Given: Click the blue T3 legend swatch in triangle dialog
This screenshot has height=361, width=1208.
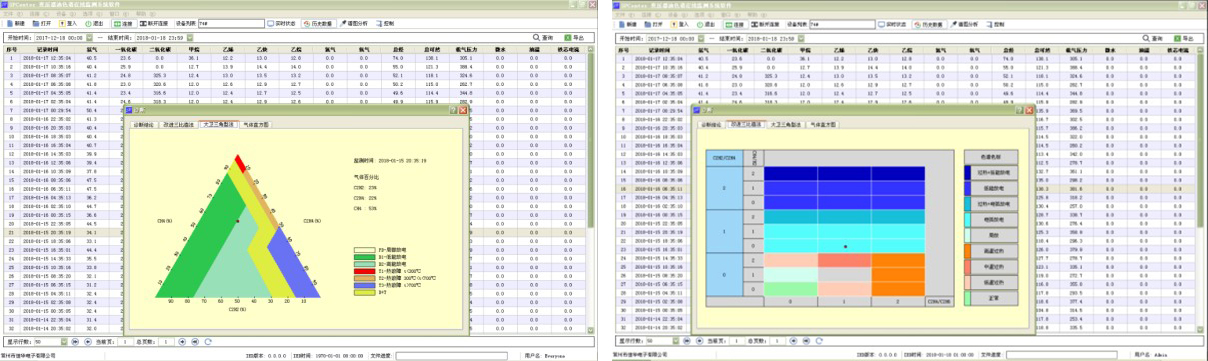Looking at the screenshot, I should (x=366, y=285).
